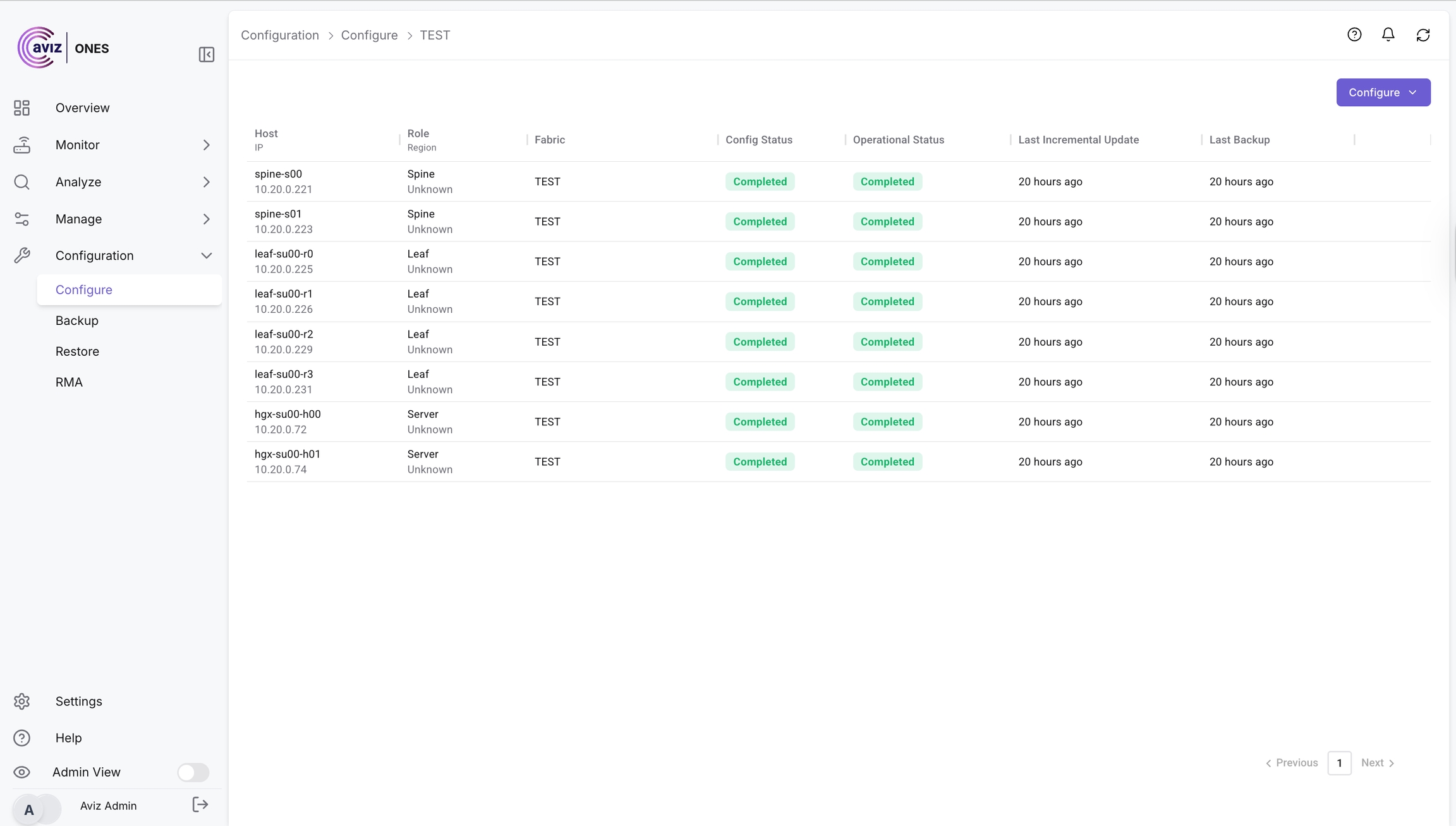Open Settings gear in sidebar
Viewport: 1456px width, 826px height.
click(x=22, y=701)
